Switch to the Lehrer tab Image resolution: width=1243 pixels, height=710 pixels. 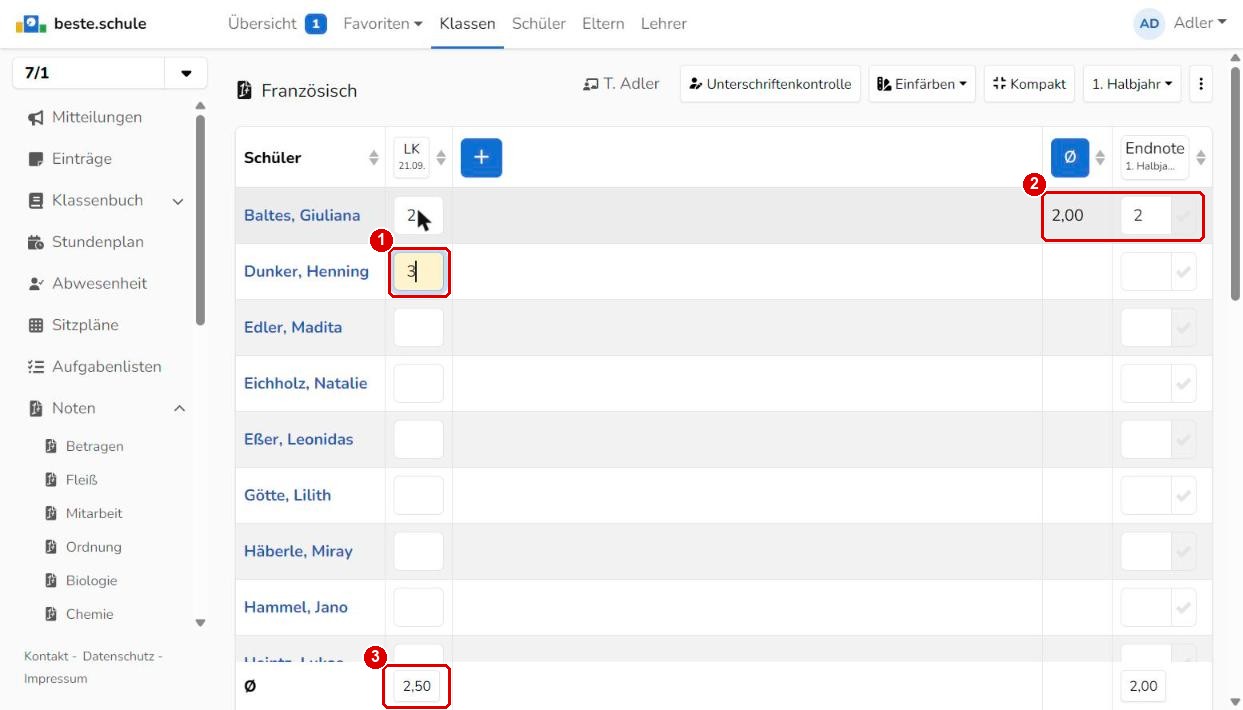click(x=664, y=24)
